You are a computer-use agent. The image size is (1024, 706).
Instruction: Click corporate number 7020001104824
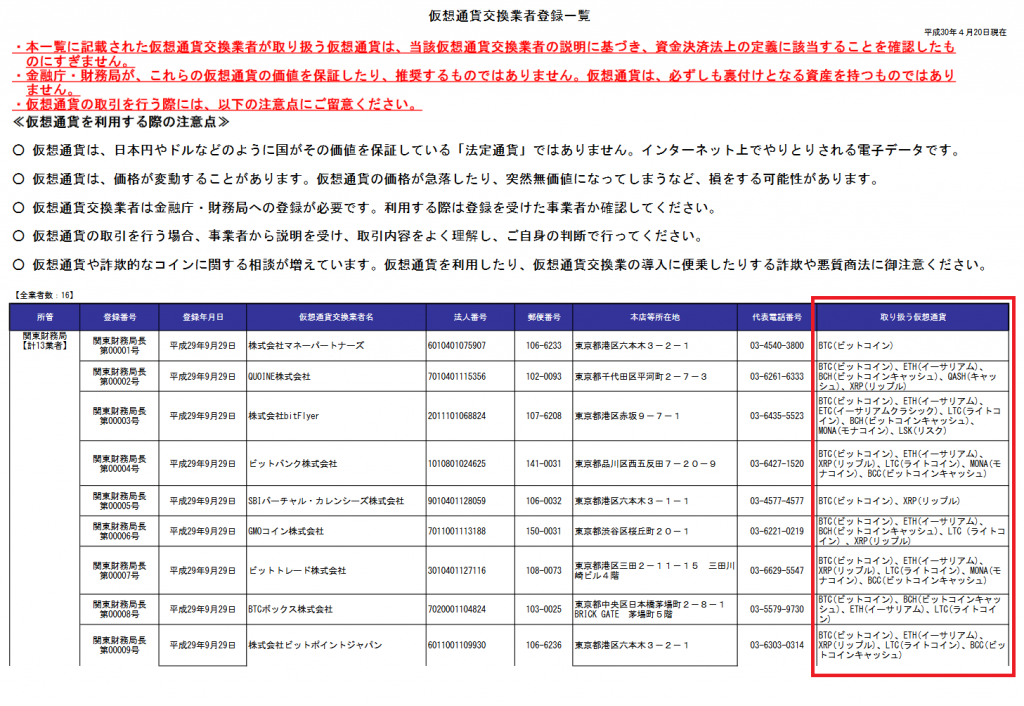point(457,609)
